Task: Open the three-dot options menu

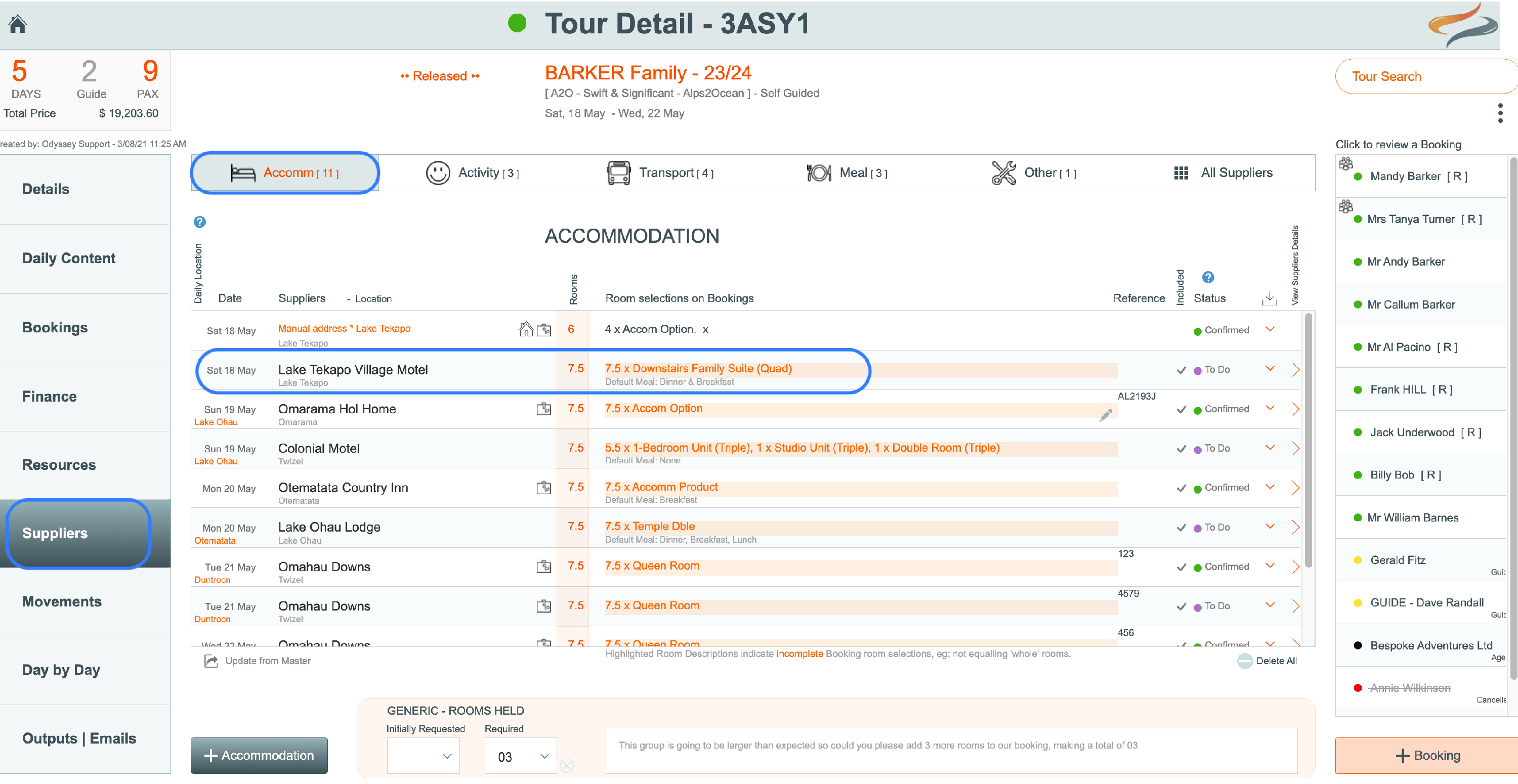Action: (x=1500, y=113)
